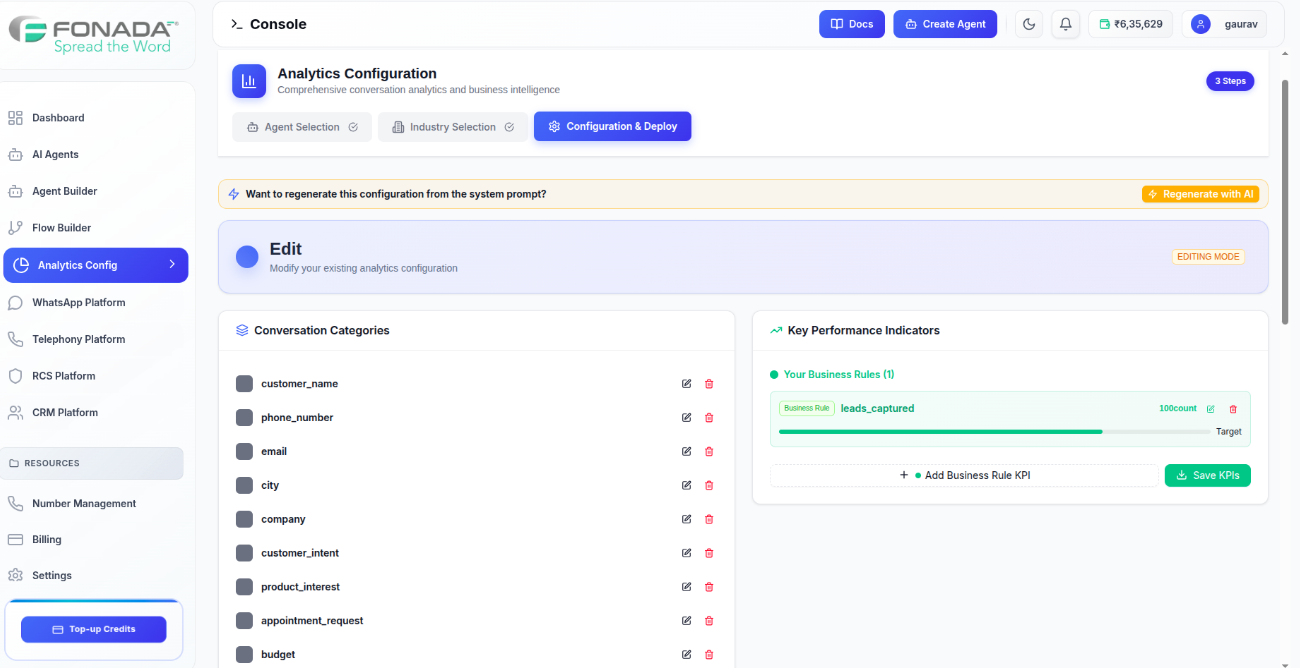Click the Business Rule tag on leads_captured

click(x=807, y=408)
